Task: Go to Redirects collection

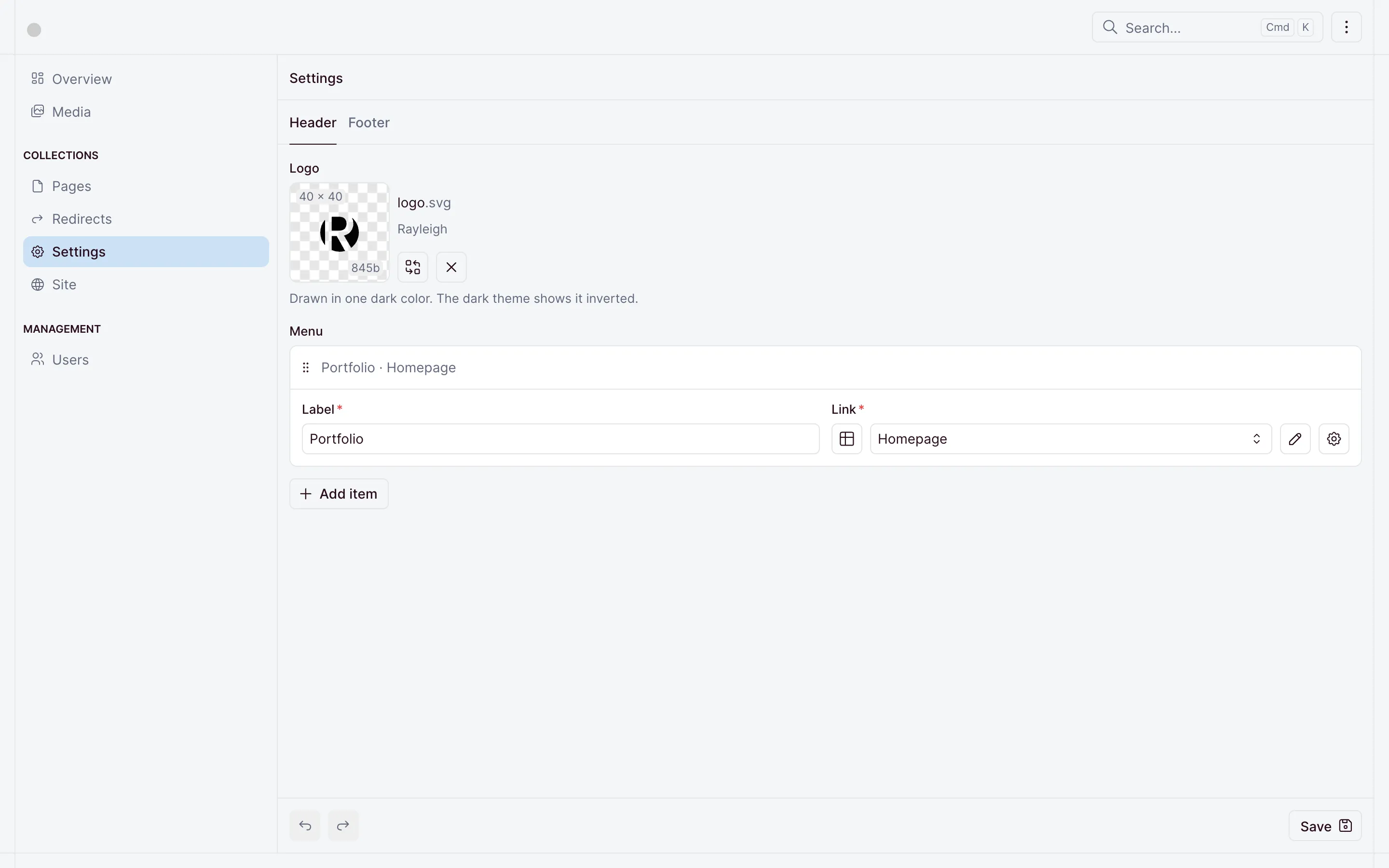Action: click(x=146, y=219)
